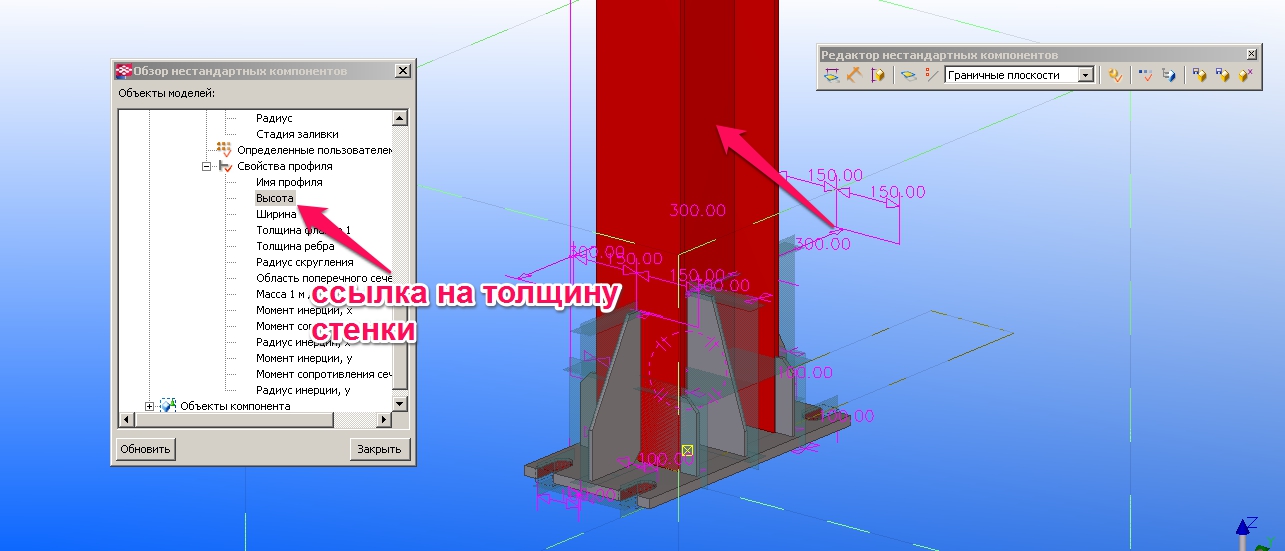Click the yellow handle point at the base plate
Image resolution: width=1285 pixels, height=551 pixels.
(x=686, y=450)
